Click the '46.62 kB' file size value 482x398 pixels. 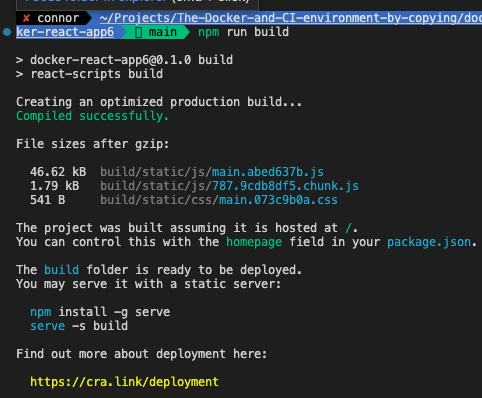pyautogui.click(x=58, y=172)
